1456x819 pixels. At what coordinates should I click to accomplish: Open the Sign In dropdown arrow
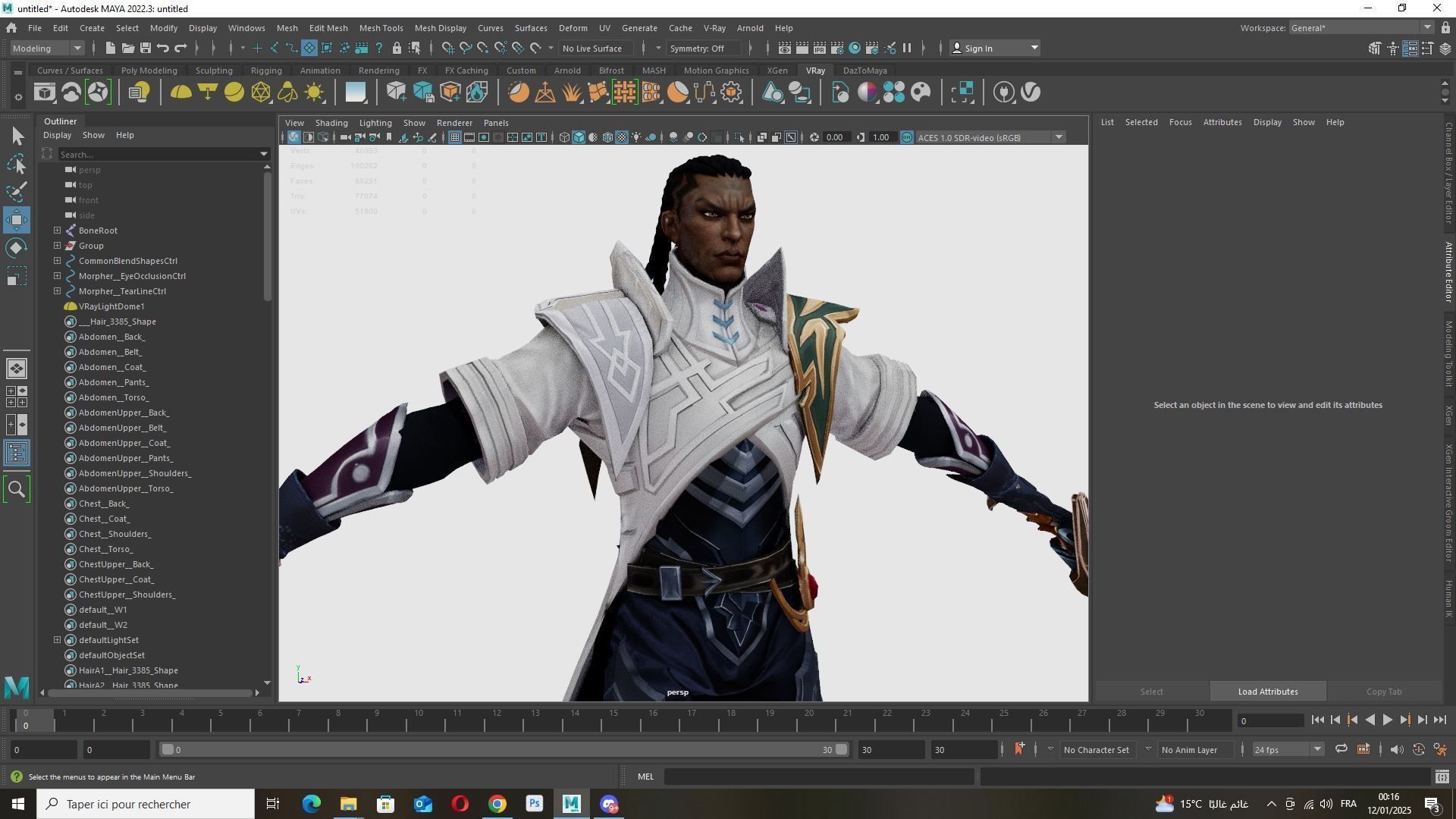coord(1034,49)
